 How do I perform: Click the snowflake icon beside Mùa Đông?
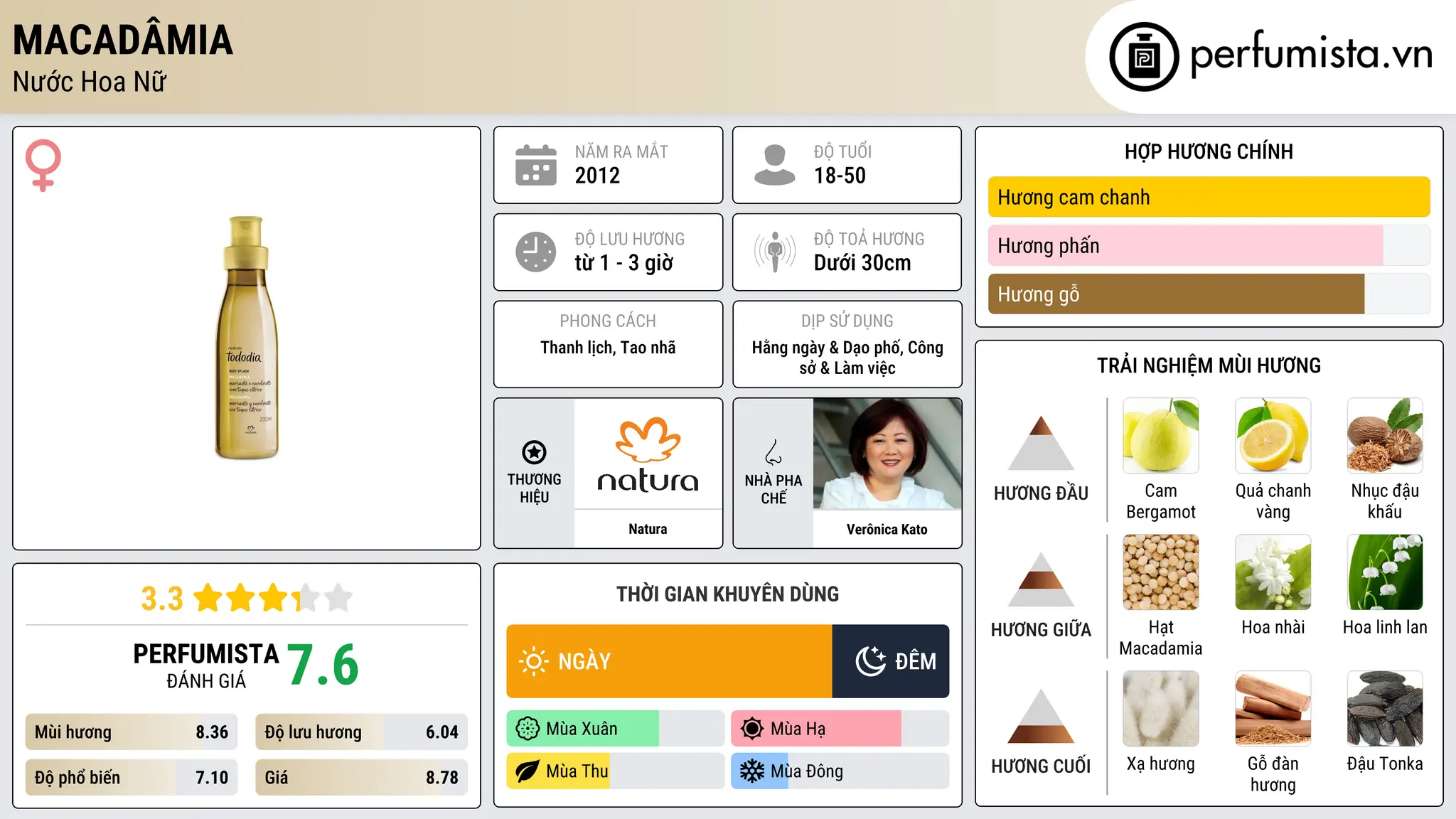coord(752,771)
